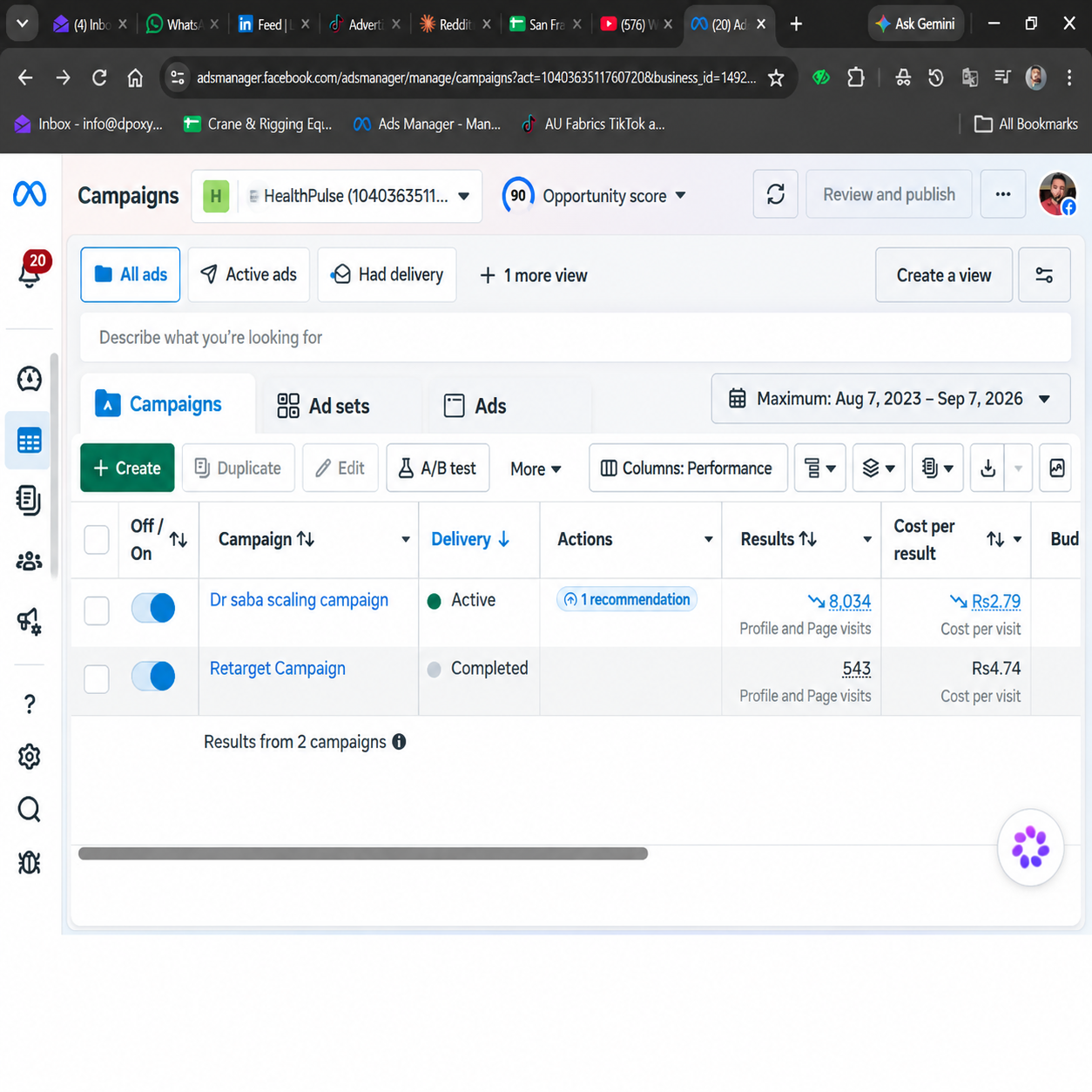Click the filter sliders icon beside Create a view
The height and width of the screenshot is (1092, 1092).
click(1044, 275)
